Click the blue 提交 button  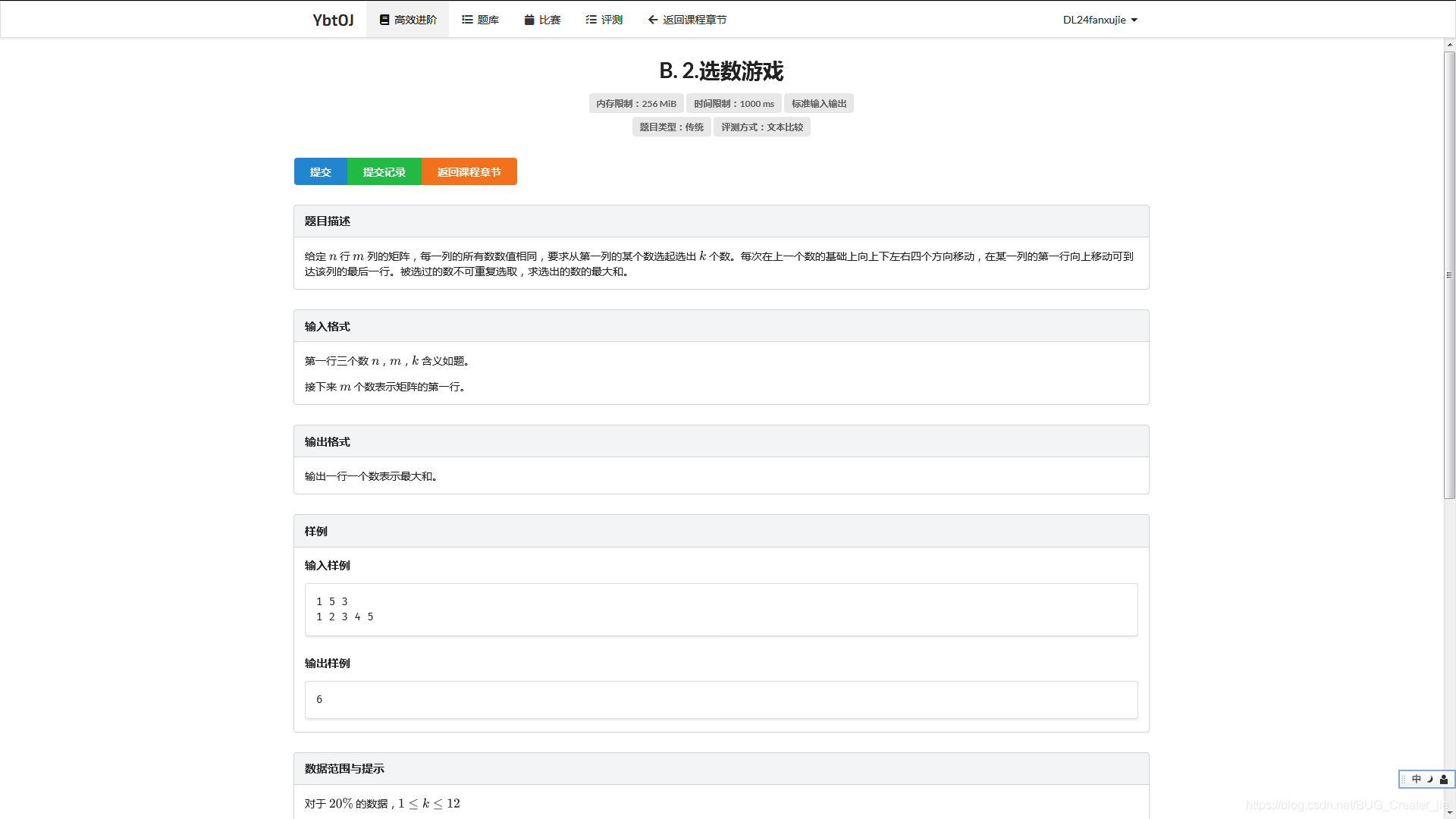321,171
